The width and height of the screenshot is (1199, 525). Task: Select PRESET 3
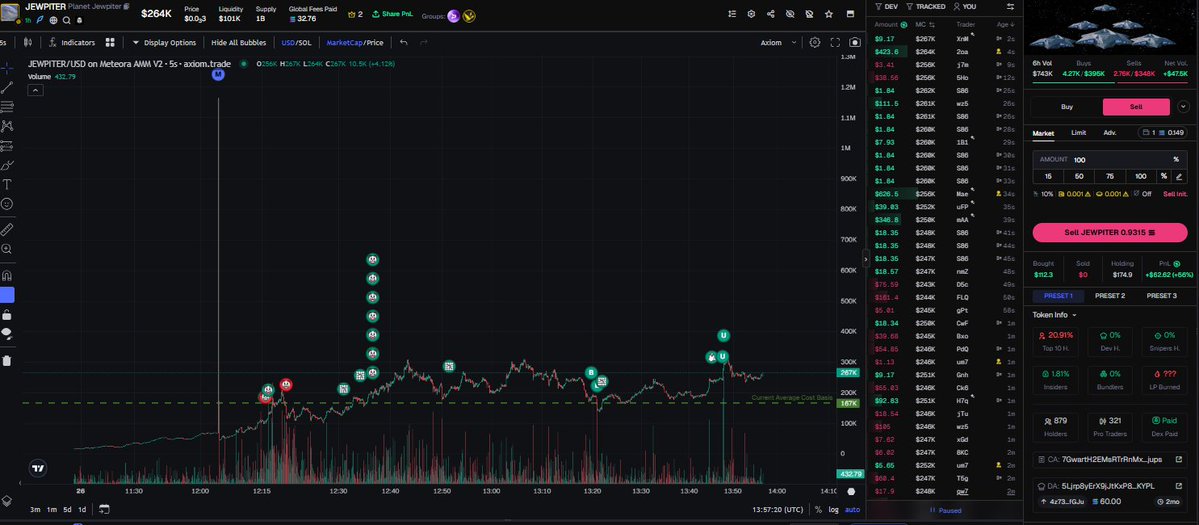[1160, 296]
